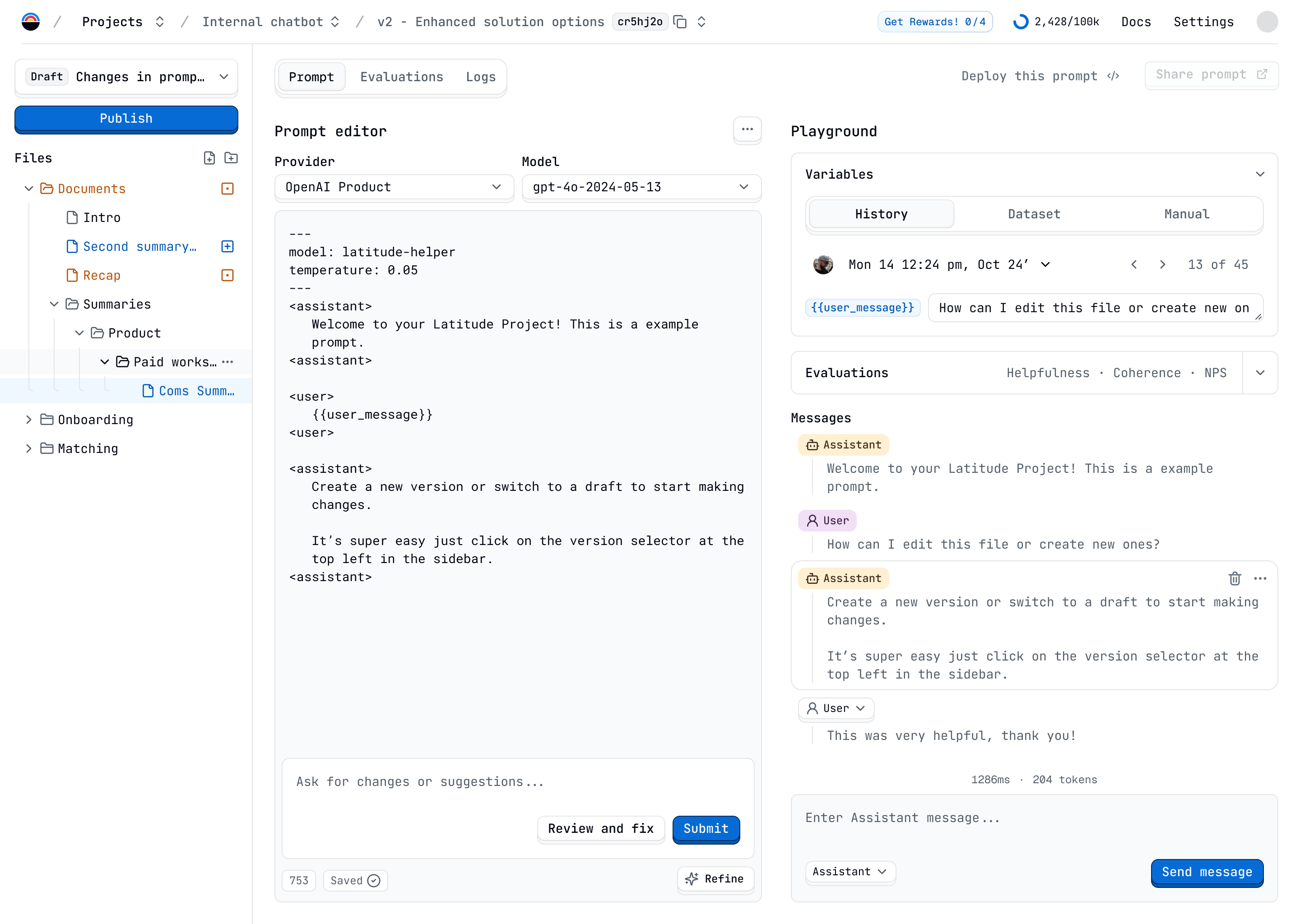Copy the version ID cr5hj2o
This screenshot has height=924, width=1300.
tap(680, 22)
